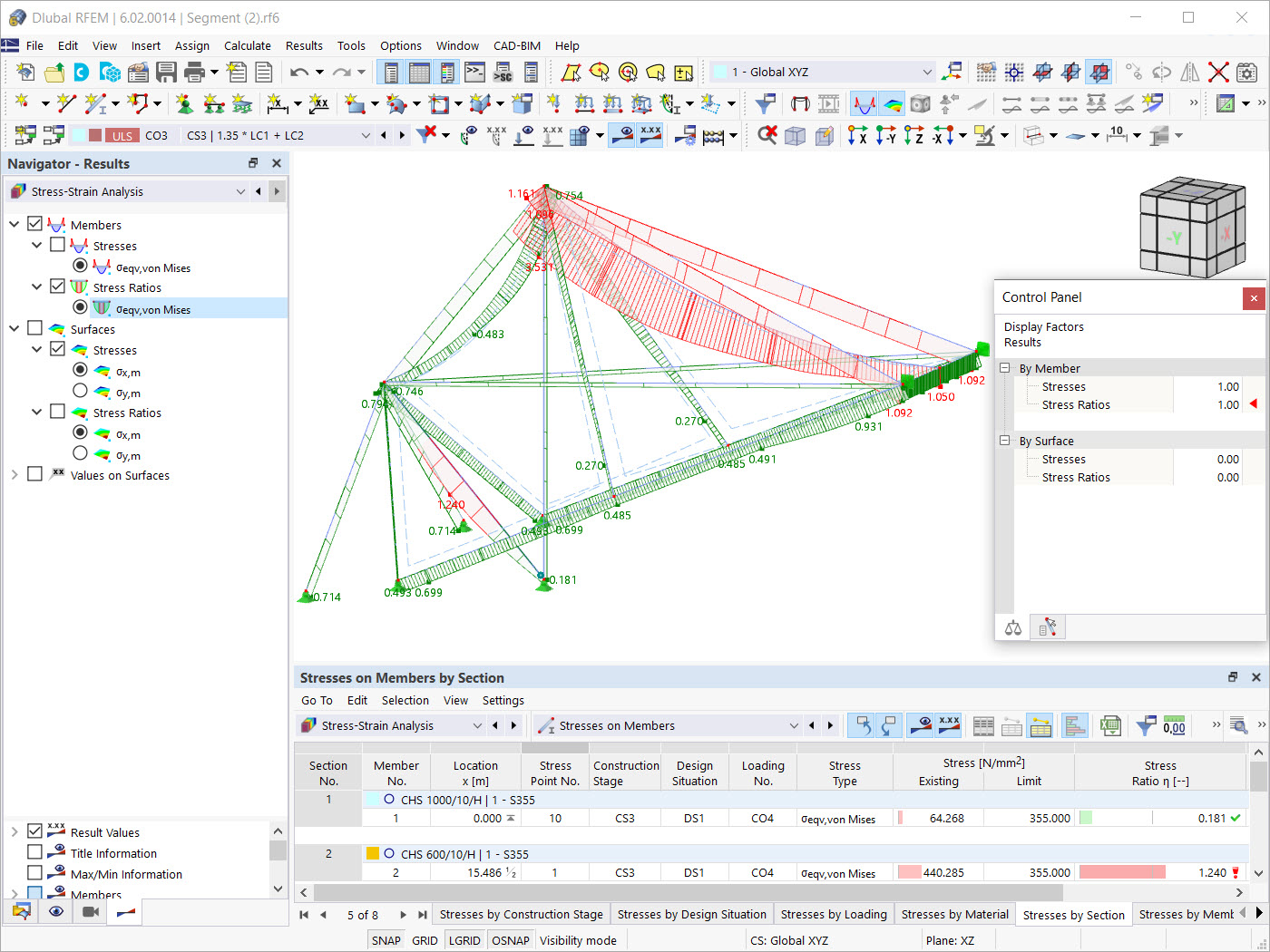Select the Mirror icon in the top toolbar
1270x952 pixels.
click(x=1191, y=73)
